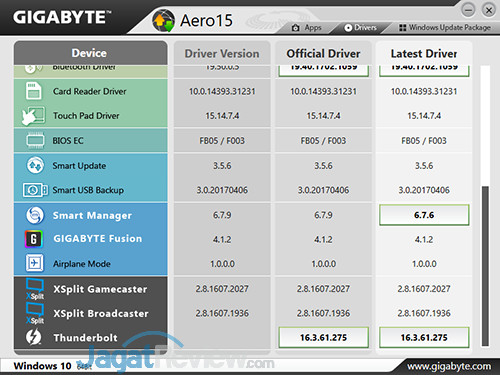This screenshot has height=375, width=500.
Task: Open www.gigabyte.com link
Action: [x=449, y=367]
